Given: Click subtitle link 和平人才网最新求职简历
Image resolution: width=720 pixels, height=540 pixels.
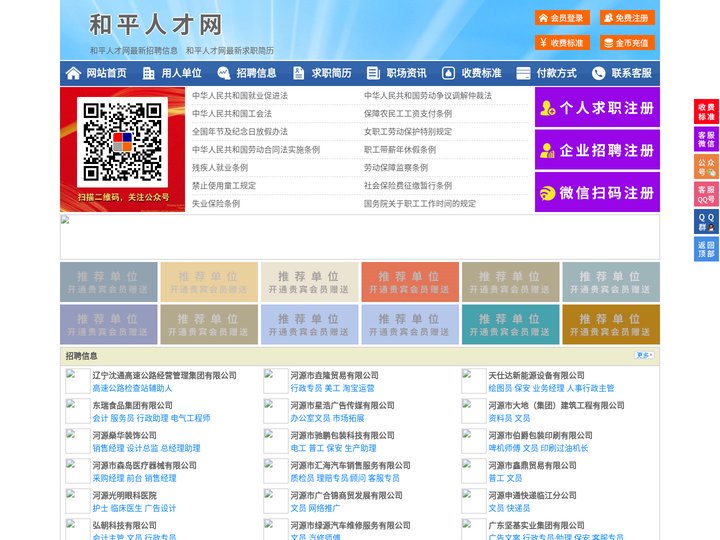Looking at the screenshot, I should click(230, 51).
